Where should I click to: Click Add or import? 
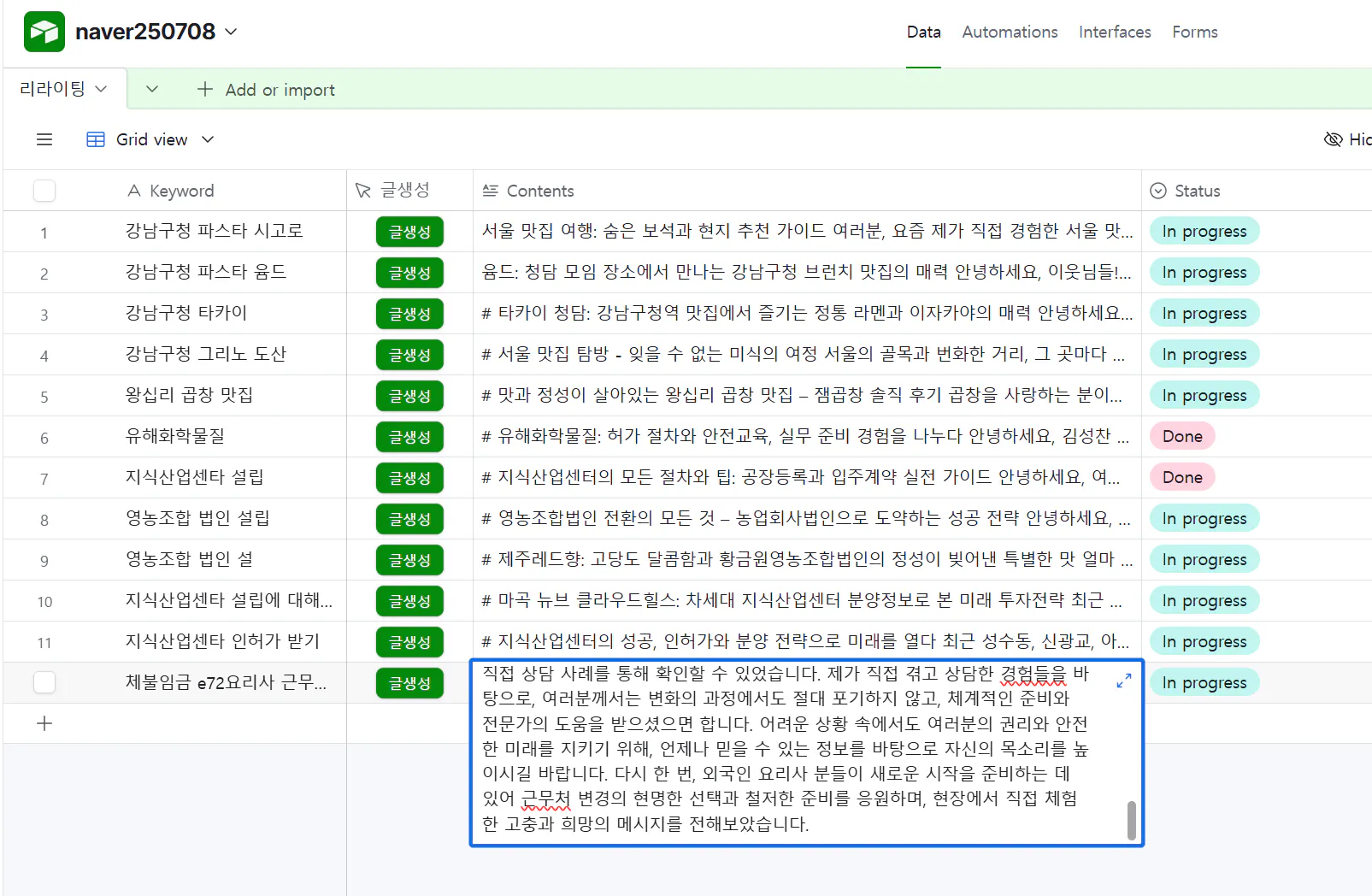click(266, 89)
